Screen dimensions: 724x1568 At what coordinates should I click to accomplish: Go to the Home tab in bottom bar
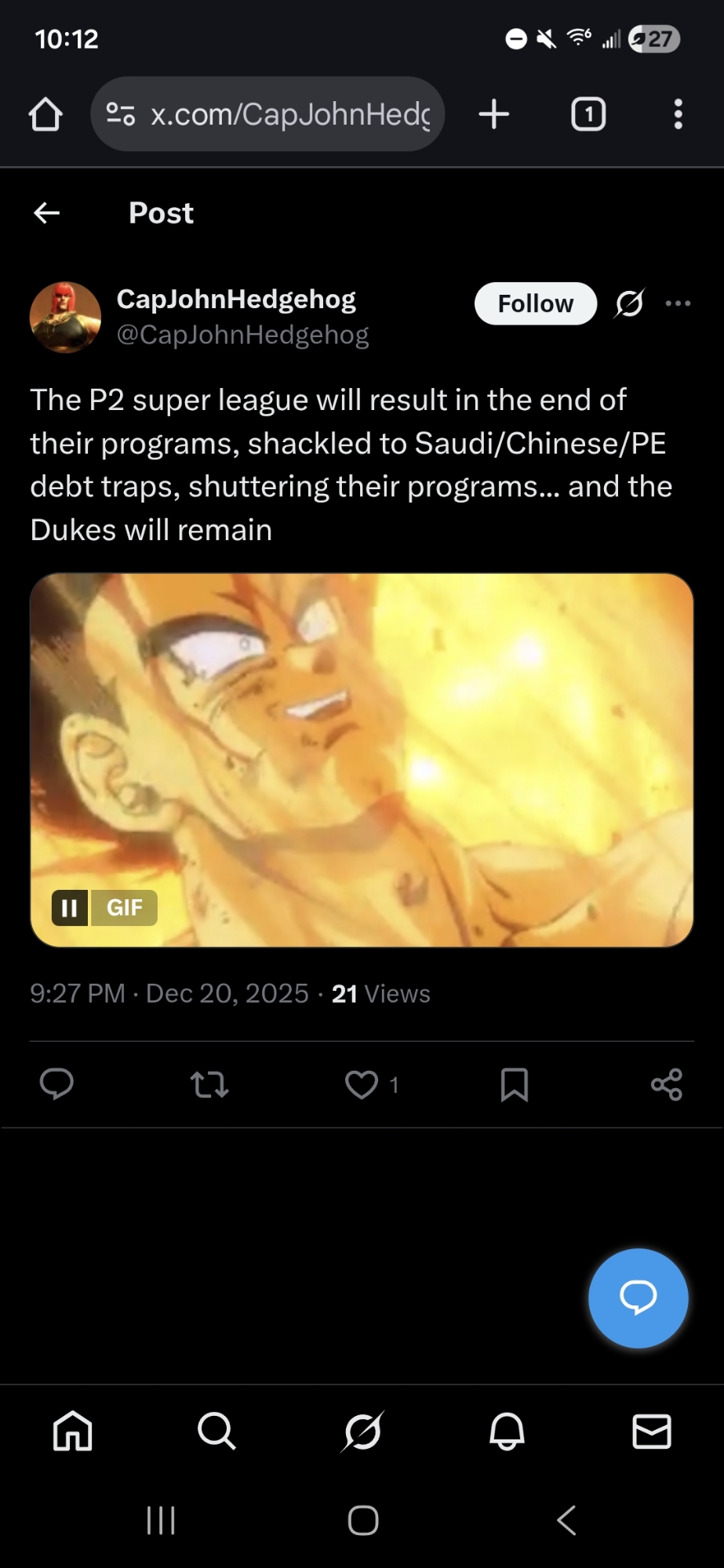pyautogui.click(x=73, y=1432)
